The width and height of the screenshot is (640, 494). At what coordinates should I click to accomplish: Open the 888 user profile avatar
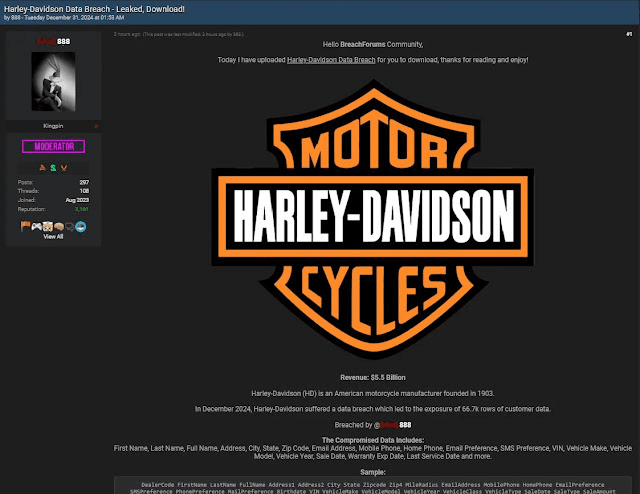coord(53,82)
